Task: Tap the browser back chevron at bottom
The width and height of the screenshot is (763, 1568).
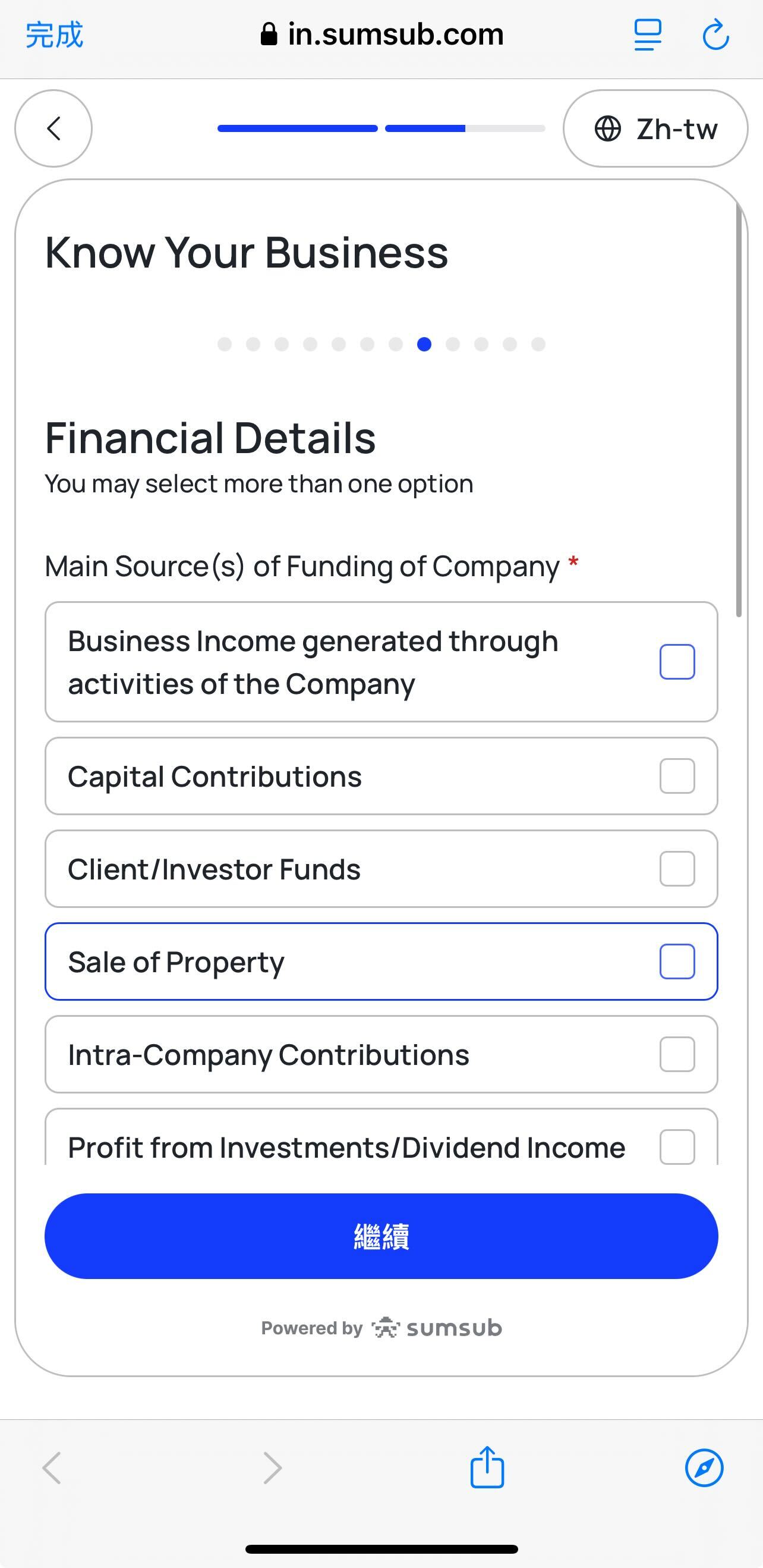Action: pyautogui.click(x=52, y=1468)
